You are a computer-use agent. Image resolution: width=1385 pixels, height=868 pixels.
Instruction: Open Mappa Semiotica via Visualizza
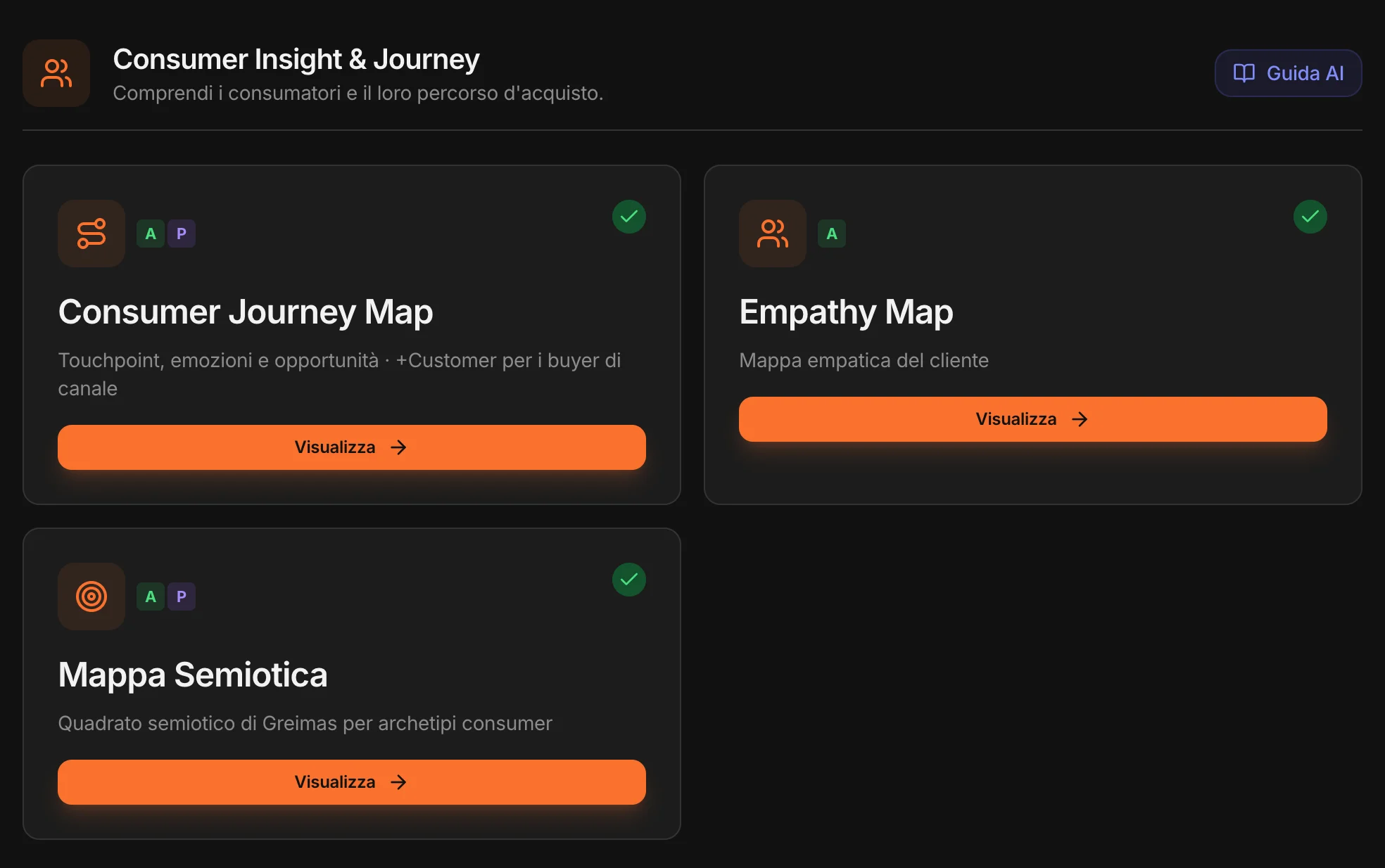point(352,782)
